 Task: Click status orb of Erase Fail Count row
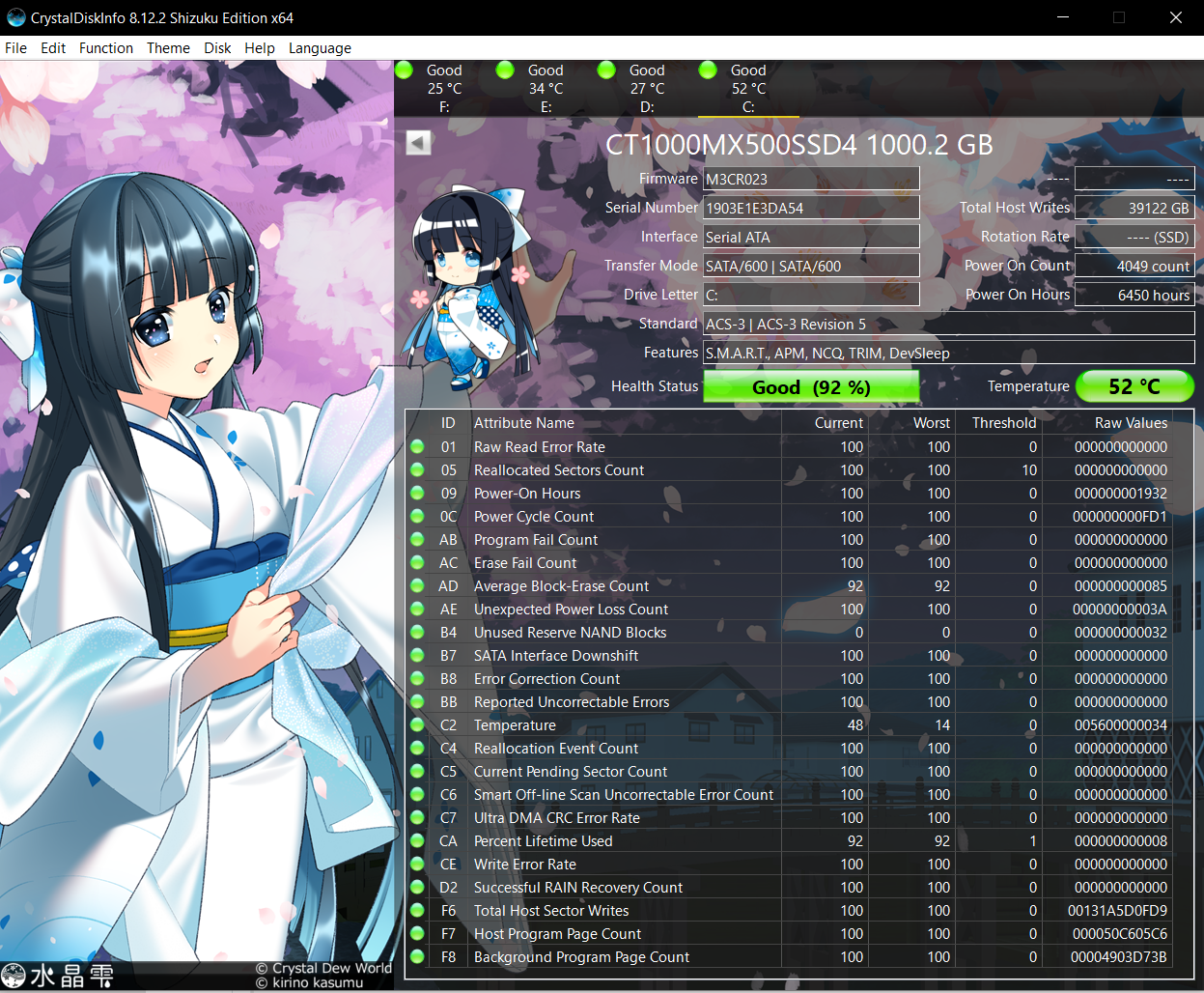[417, 562]
